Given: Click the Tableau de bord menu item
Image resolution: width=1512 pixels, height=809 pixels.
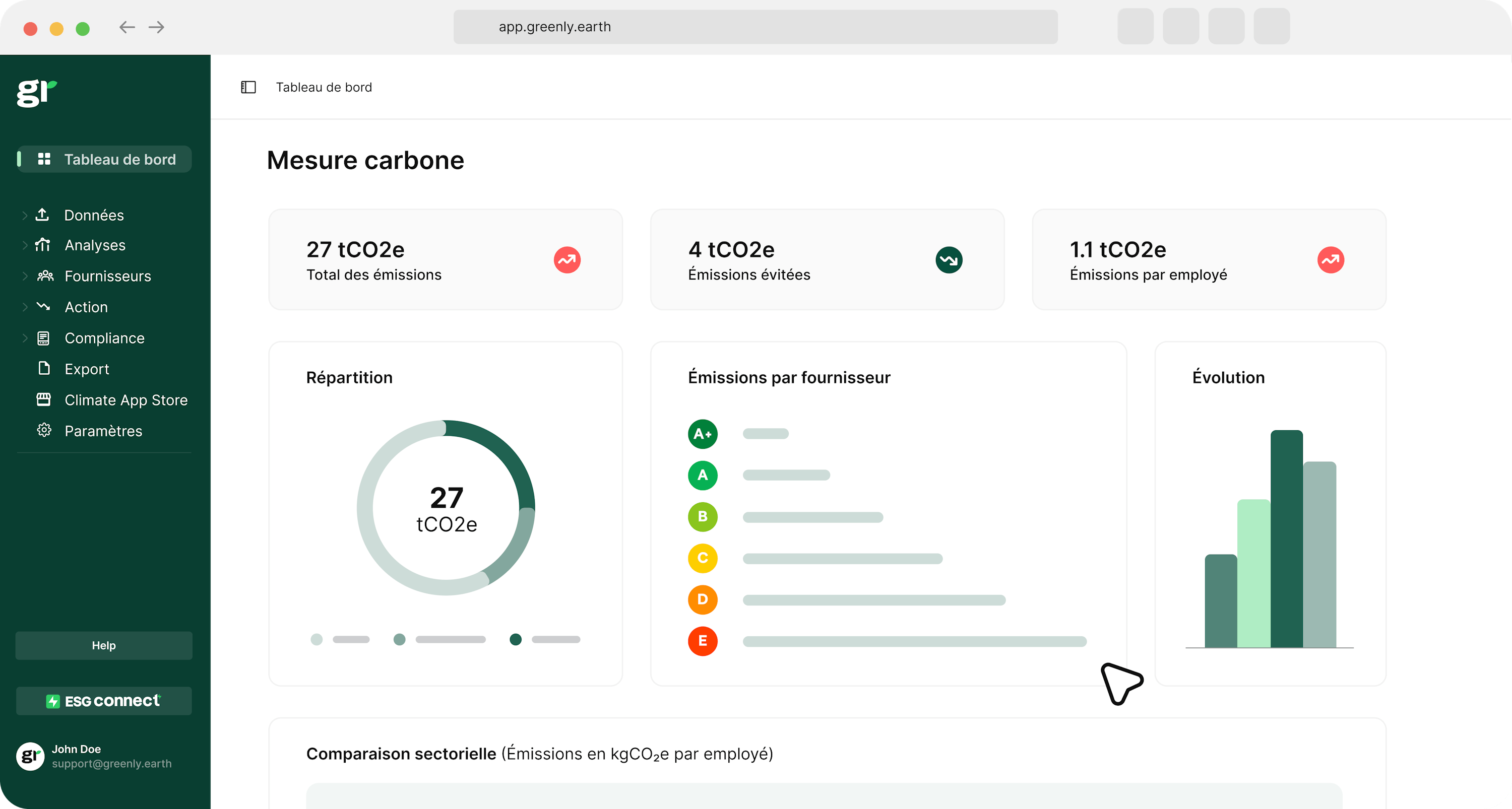Looking at the screenshot, I should click(105, 159).
